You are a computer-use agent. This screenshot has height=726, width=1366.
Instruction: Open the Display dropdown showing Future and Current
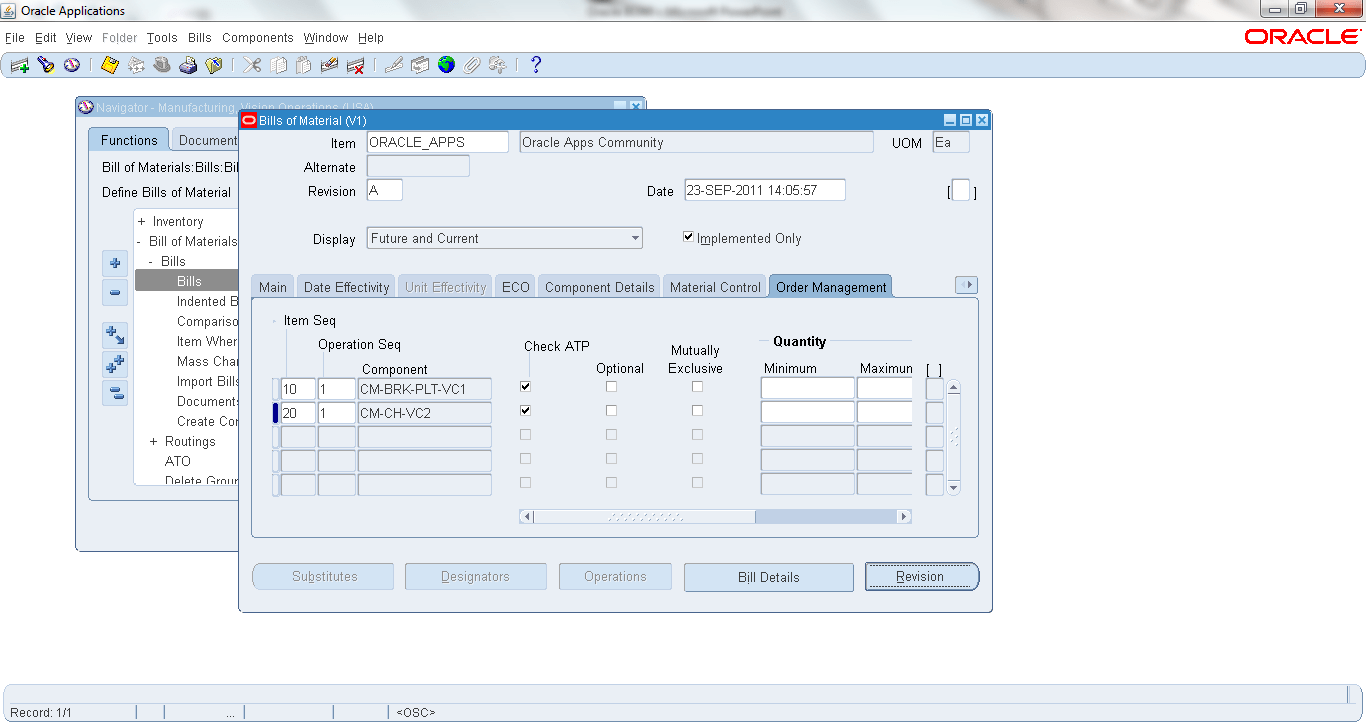(634, 238)
